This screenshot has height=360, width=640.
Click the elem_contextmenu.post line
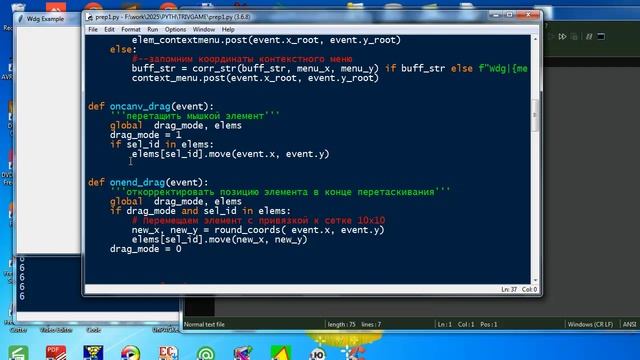266,40
